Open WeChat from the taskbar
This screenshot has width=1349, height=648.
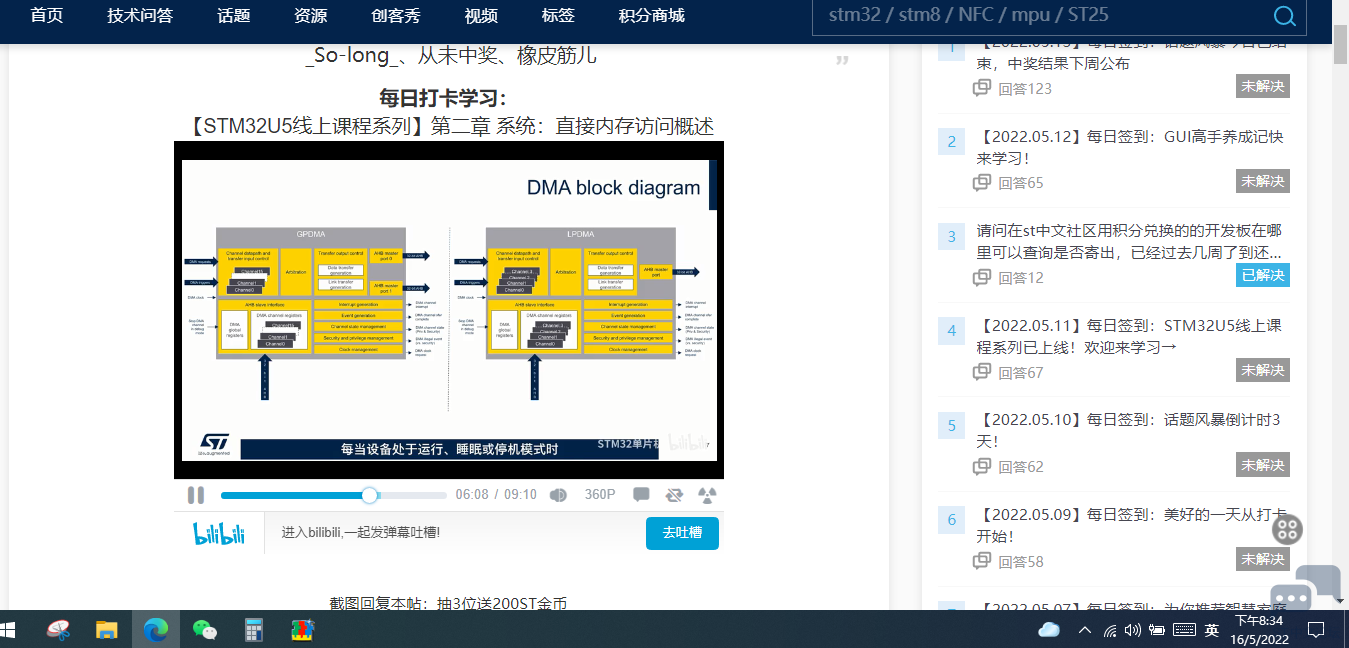click(x=205, y=630)
